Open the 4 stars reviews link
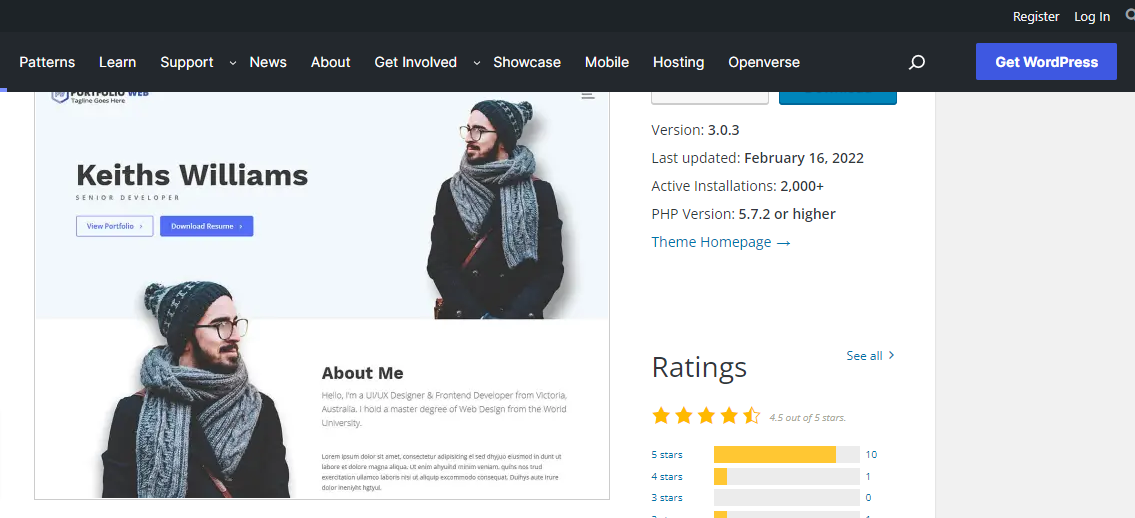Screen dimensions: 1135x518 (x=667, y=476)
